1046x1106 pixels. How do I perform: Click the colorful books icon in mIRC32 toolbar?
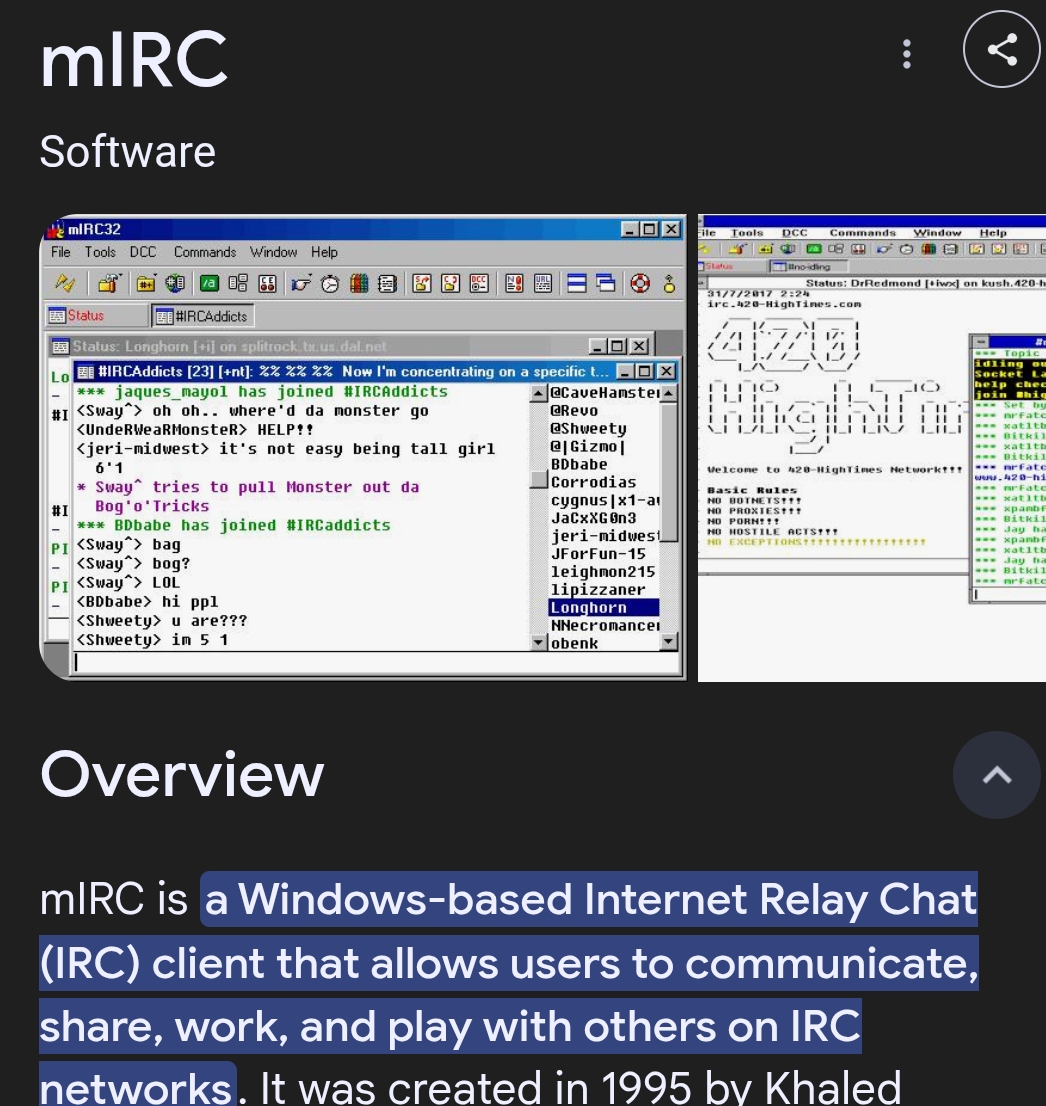(359, 283)
